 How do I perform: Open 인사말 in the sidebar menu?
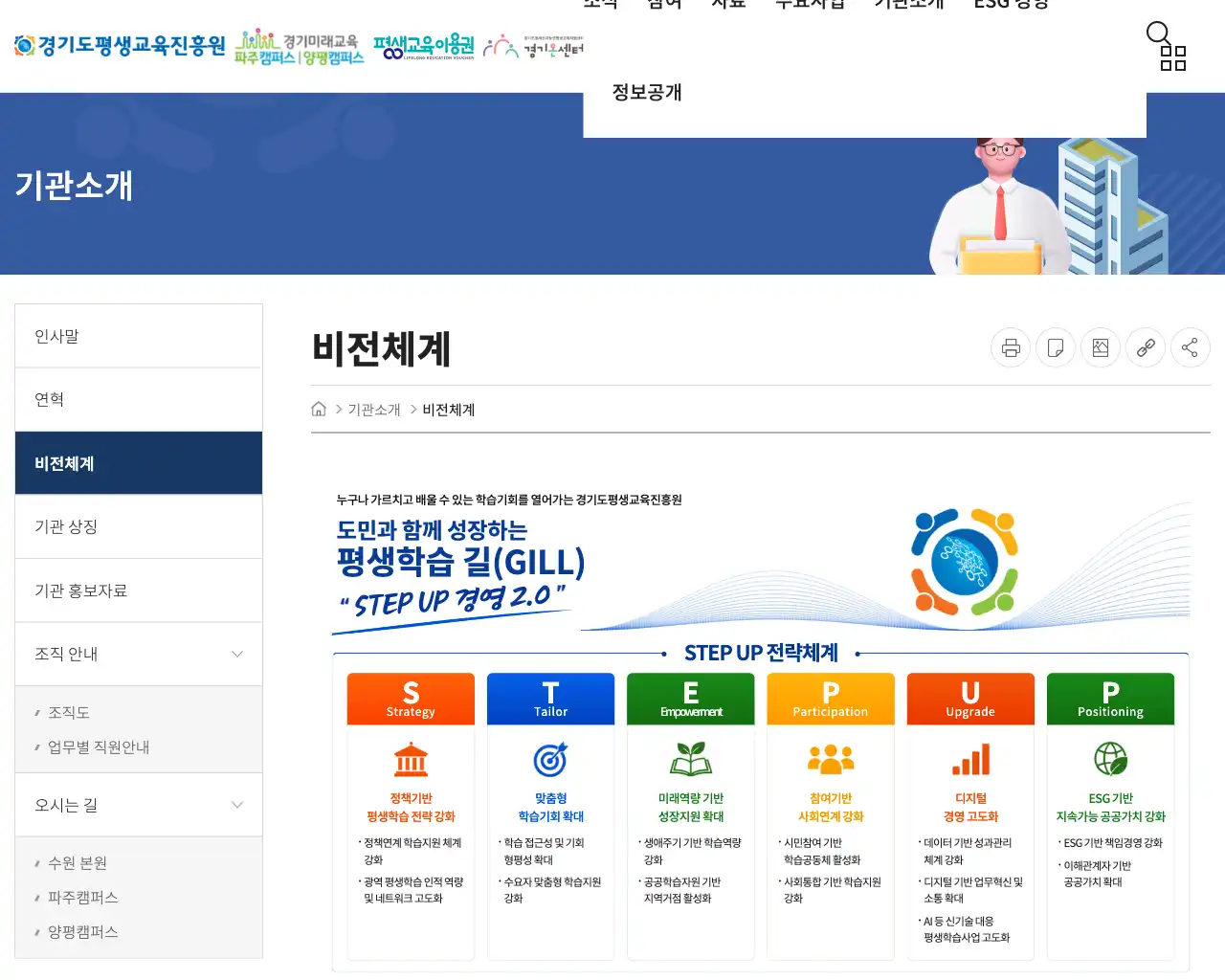coord(139,336)
